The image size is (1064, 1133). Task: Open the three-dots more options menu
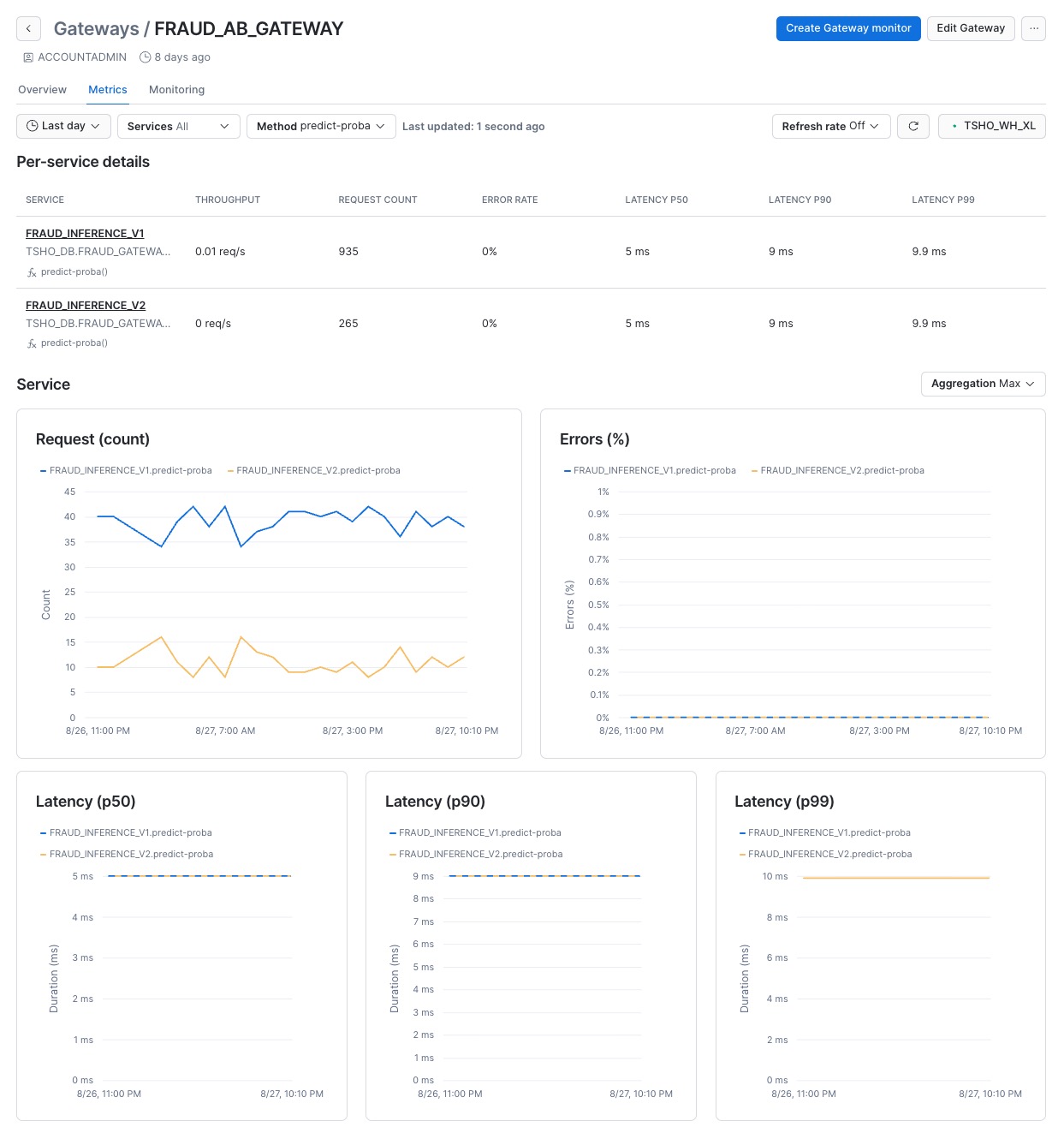click(1033, 28)
